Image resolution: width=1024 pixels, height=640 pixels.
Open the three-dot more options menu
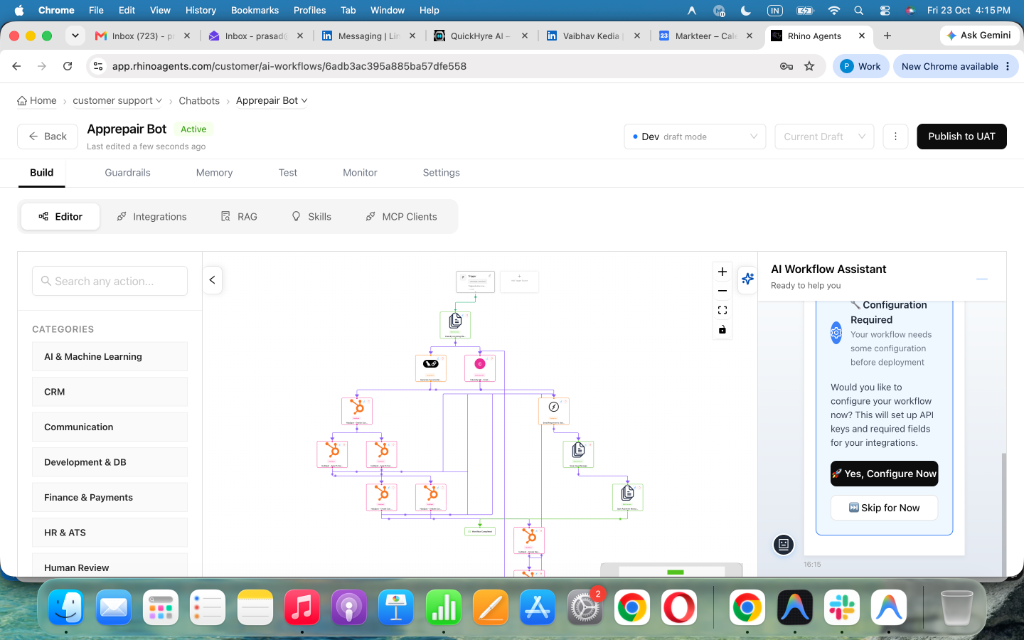point(895,136)
